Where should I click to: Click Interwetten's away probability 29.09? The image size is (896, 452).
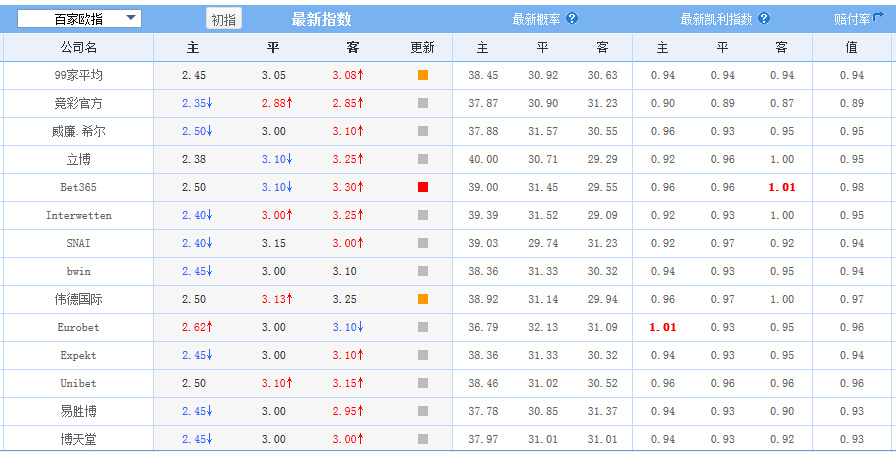click(x=602, y=215)
